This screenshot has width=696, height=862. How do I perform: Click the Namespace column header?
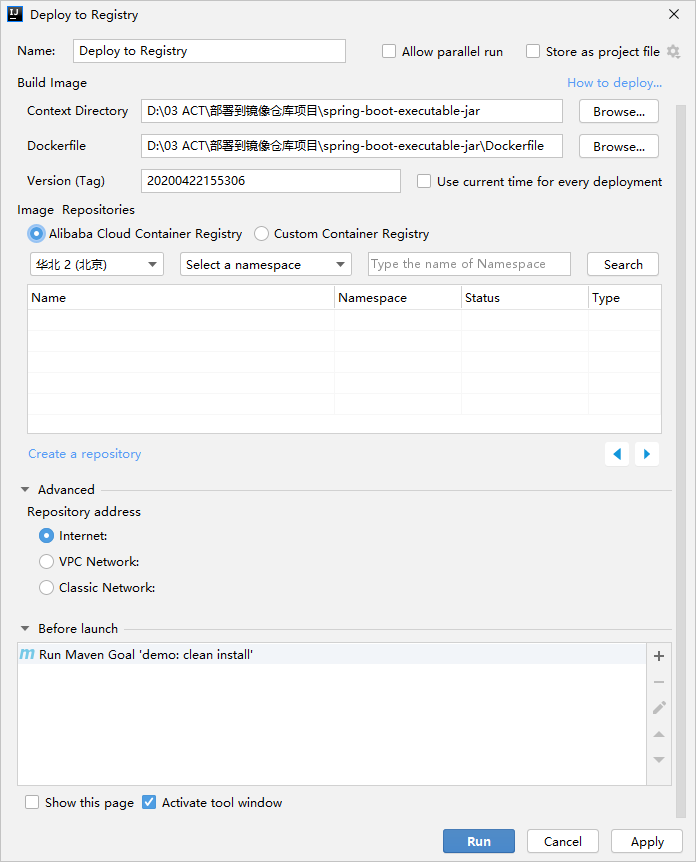(398, 297)
